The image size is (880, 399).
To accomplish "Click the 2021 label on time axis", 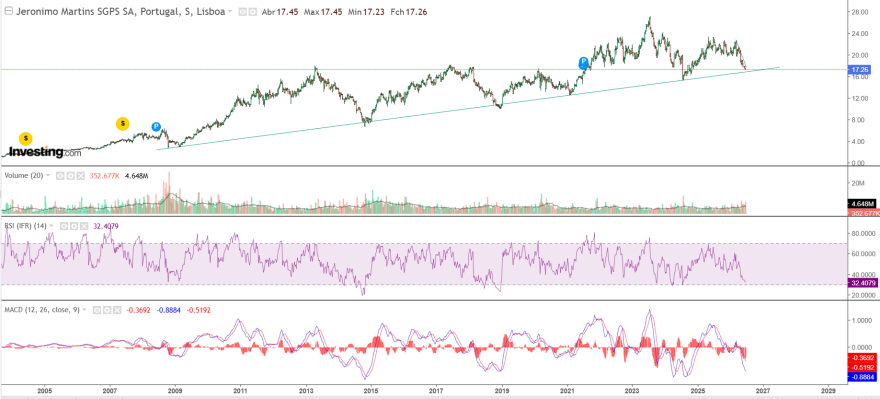I will click(x=567, y=390).
